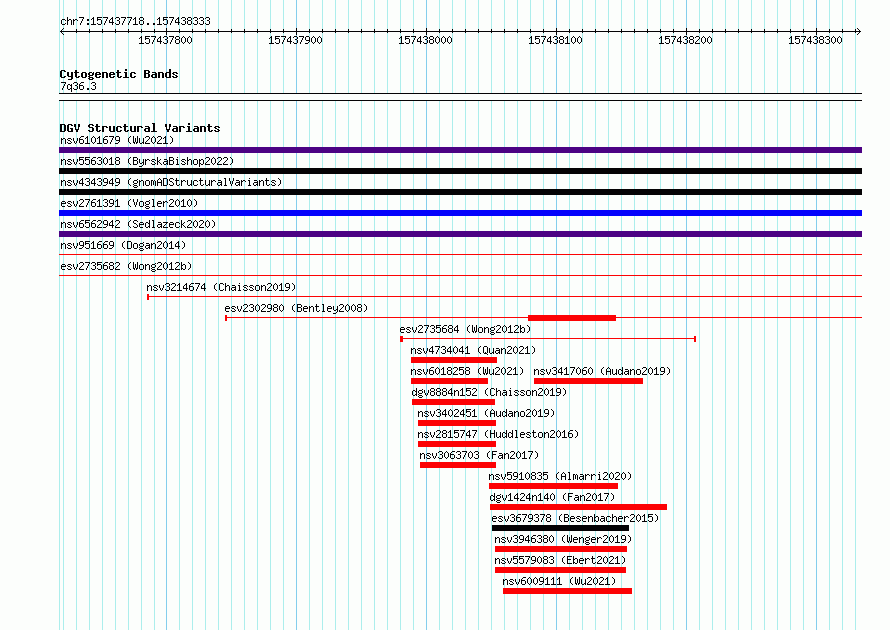Click dgv8884n152 (Chaisson2019) label

coord(489,392)
